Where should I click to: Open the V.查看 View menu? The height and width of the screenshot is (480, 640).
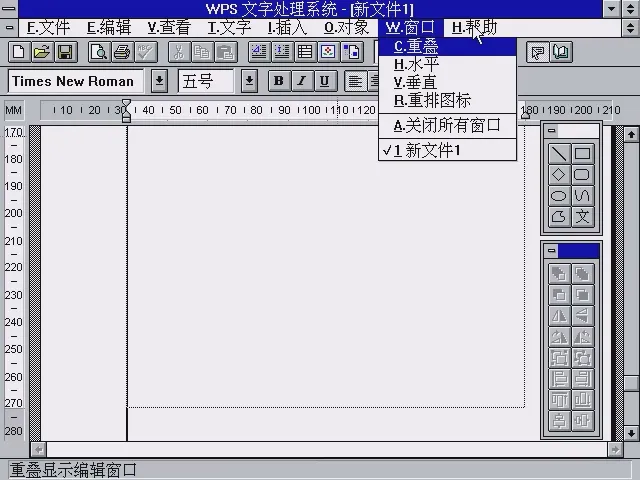pos(169,28)
